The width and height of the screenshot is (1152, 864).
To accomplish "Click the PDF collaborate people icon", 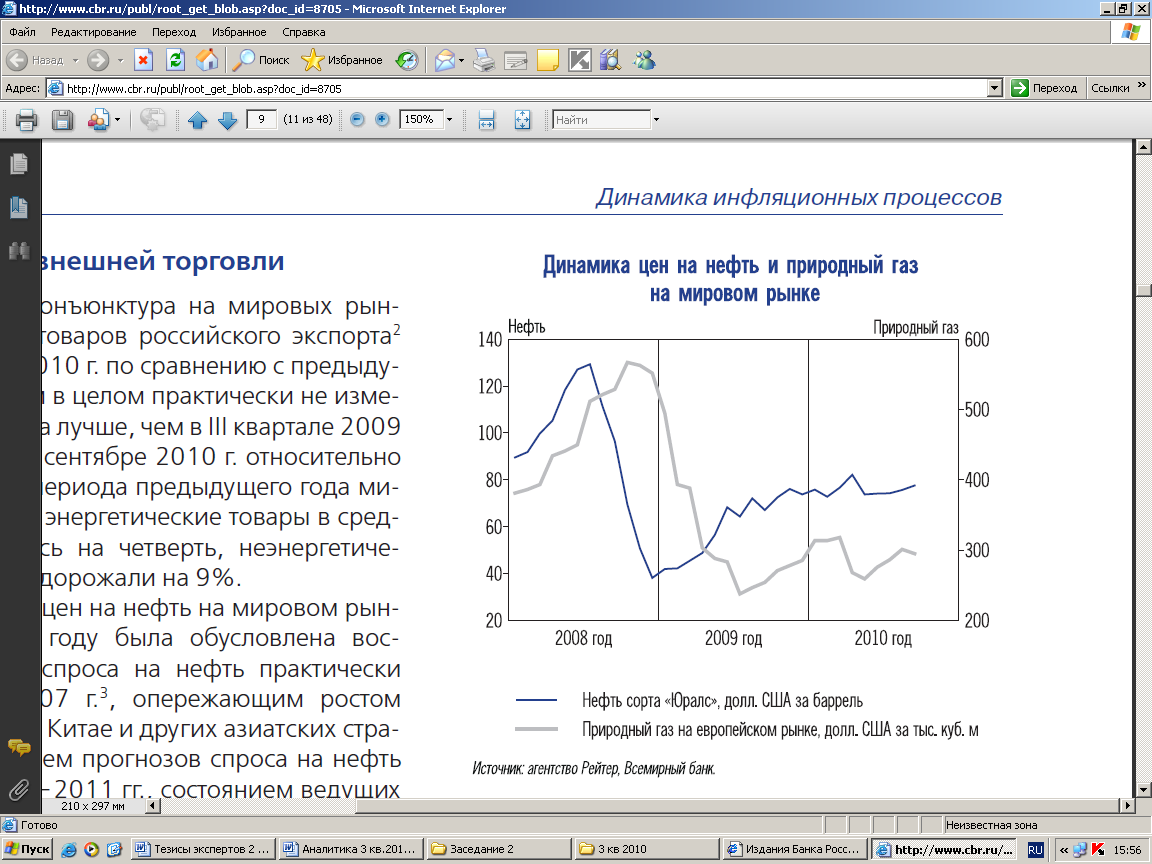I will (x=98, y=120).
